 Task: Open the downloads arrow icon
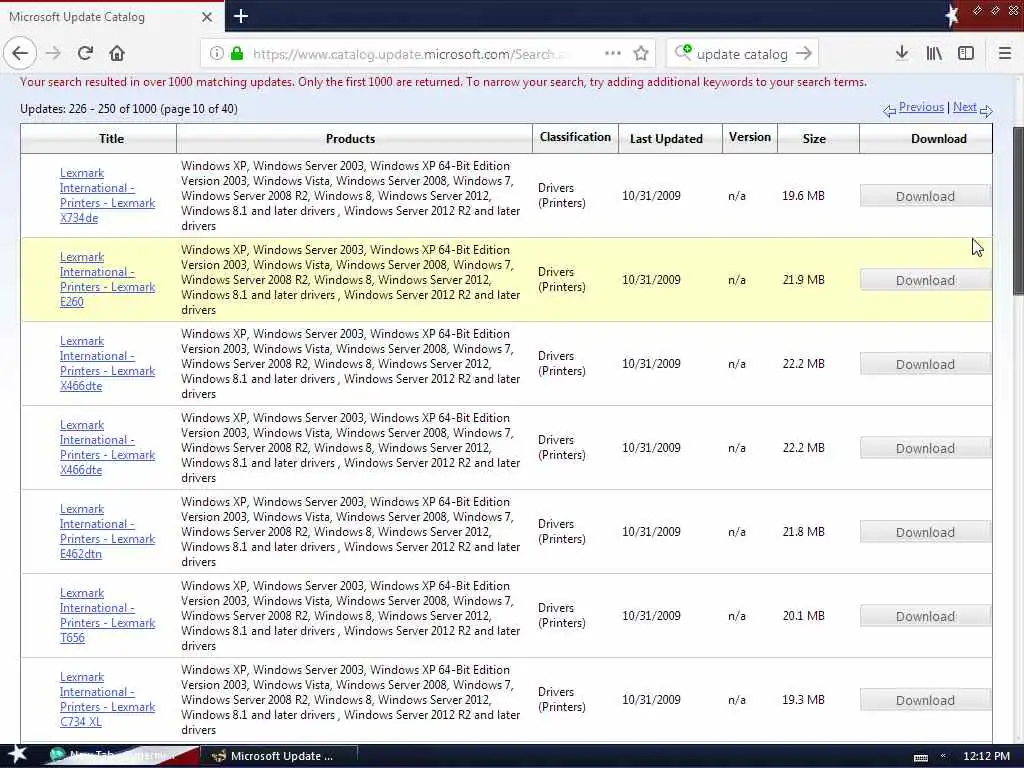[902, 53]
